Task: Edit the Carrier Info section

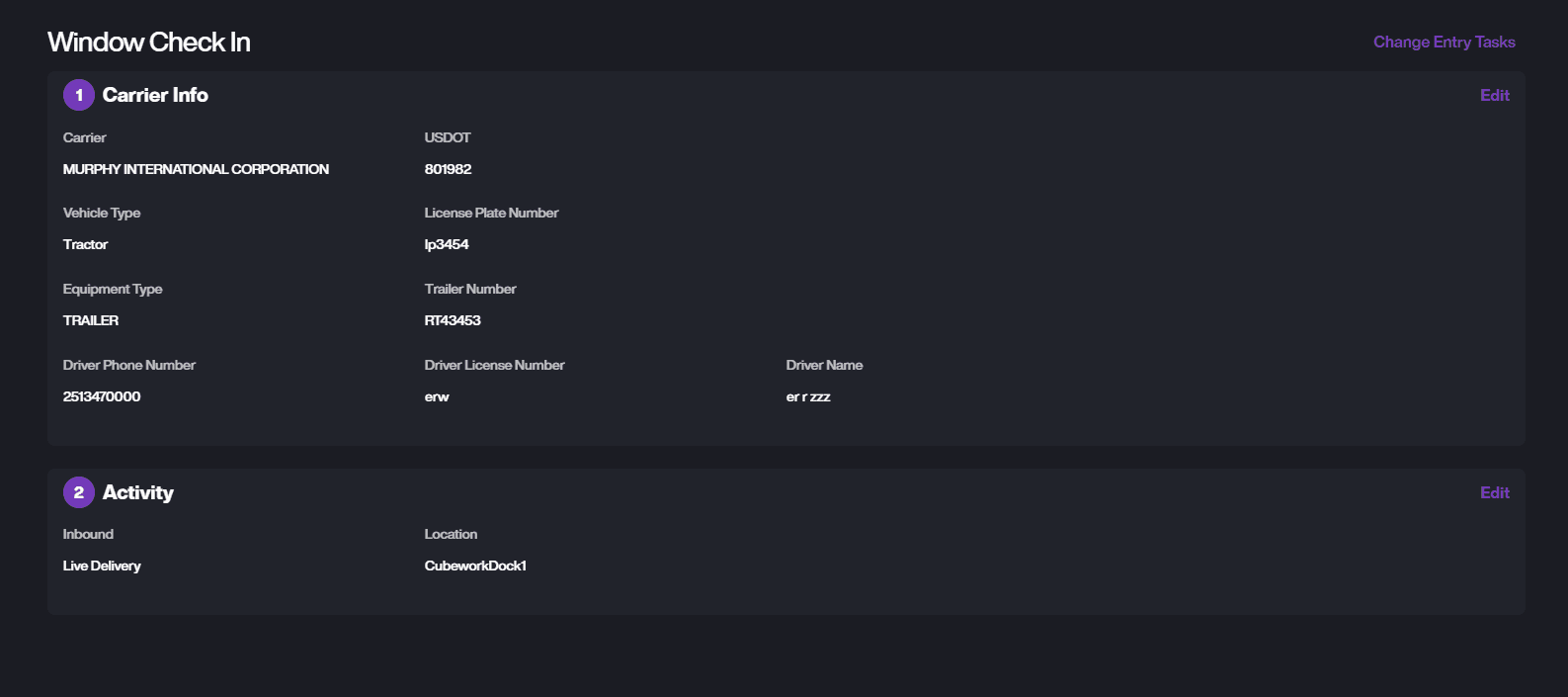Action: coord(1494,95)
